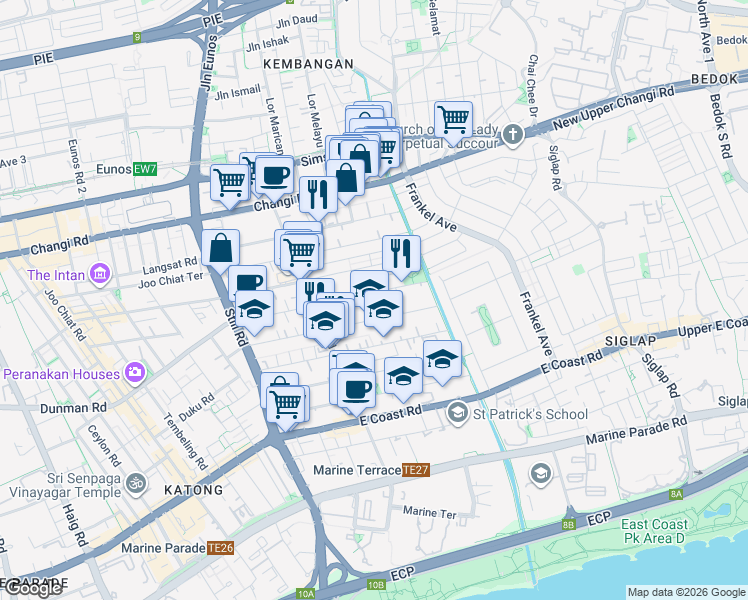Screen dimensions: 748x600
Task: Click the 'Map data ©2026 Google' attribution
Action: (686, 592)
